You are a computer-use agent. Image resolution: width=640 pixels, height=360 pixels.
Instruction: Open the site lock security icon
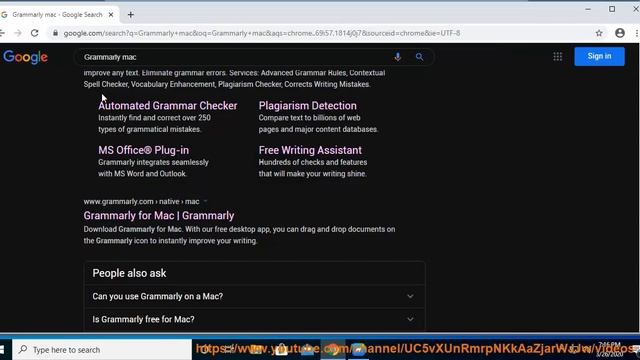coord(55,33)
